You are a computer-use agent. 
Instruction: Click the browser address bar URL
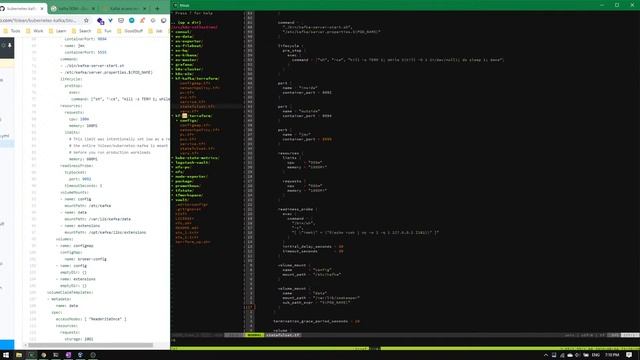[39, 20]
